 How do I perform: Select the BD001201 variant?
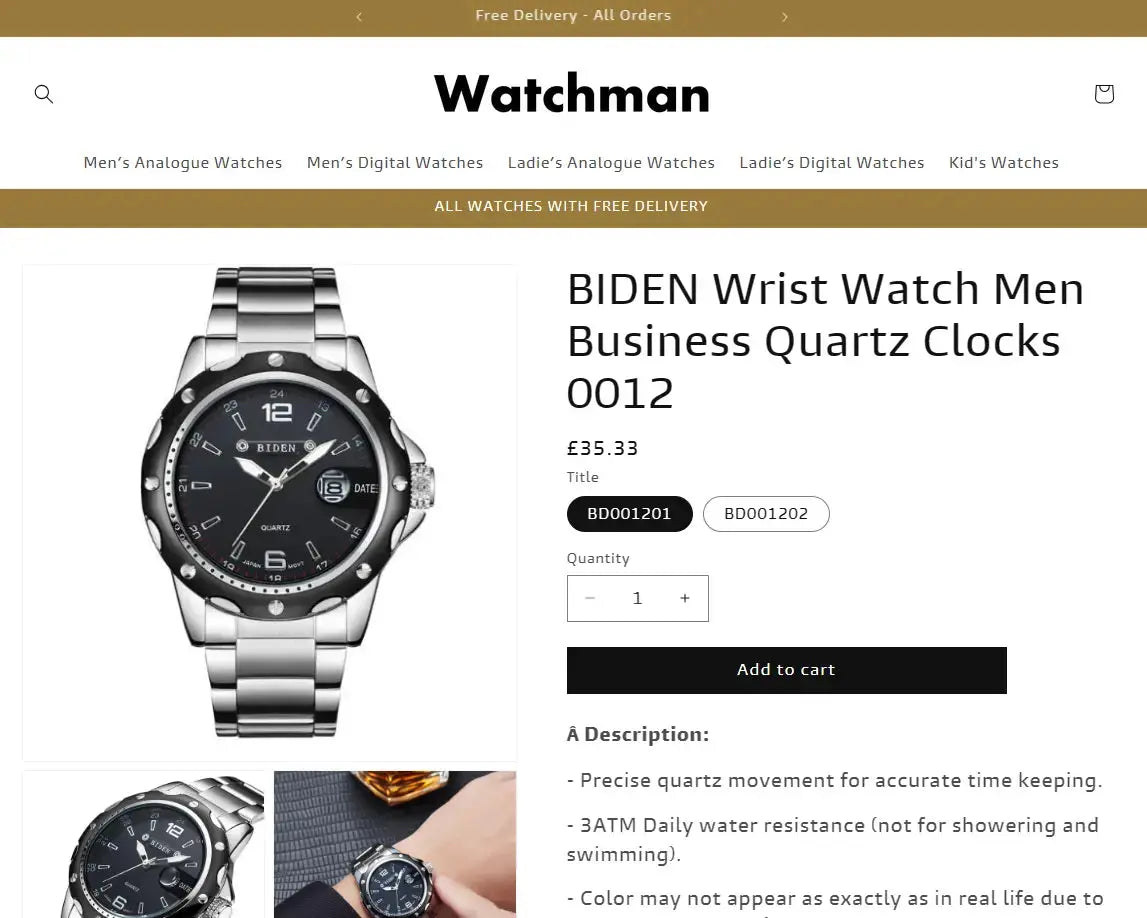(629, 513)
